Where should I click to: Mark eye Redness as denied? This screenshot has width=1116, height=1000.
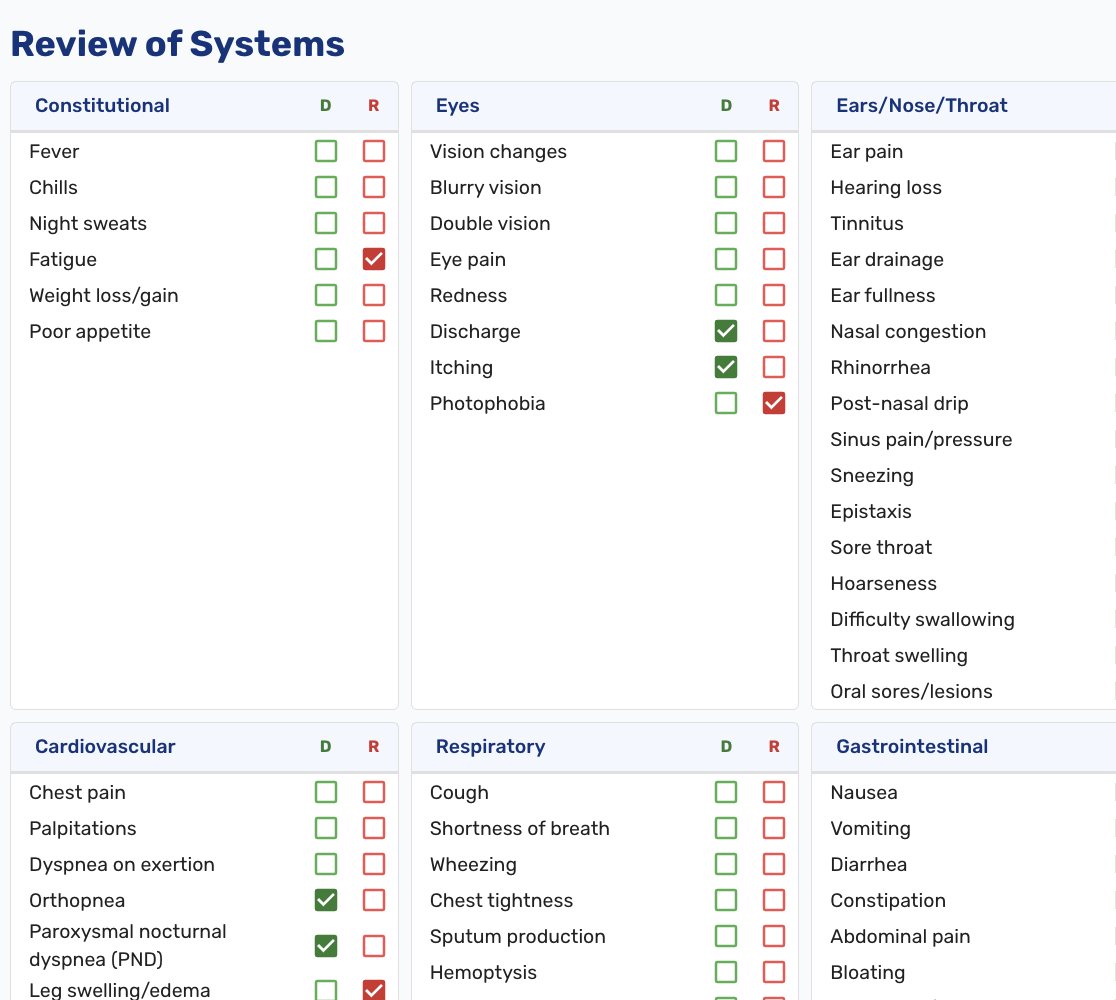[726, 295]
